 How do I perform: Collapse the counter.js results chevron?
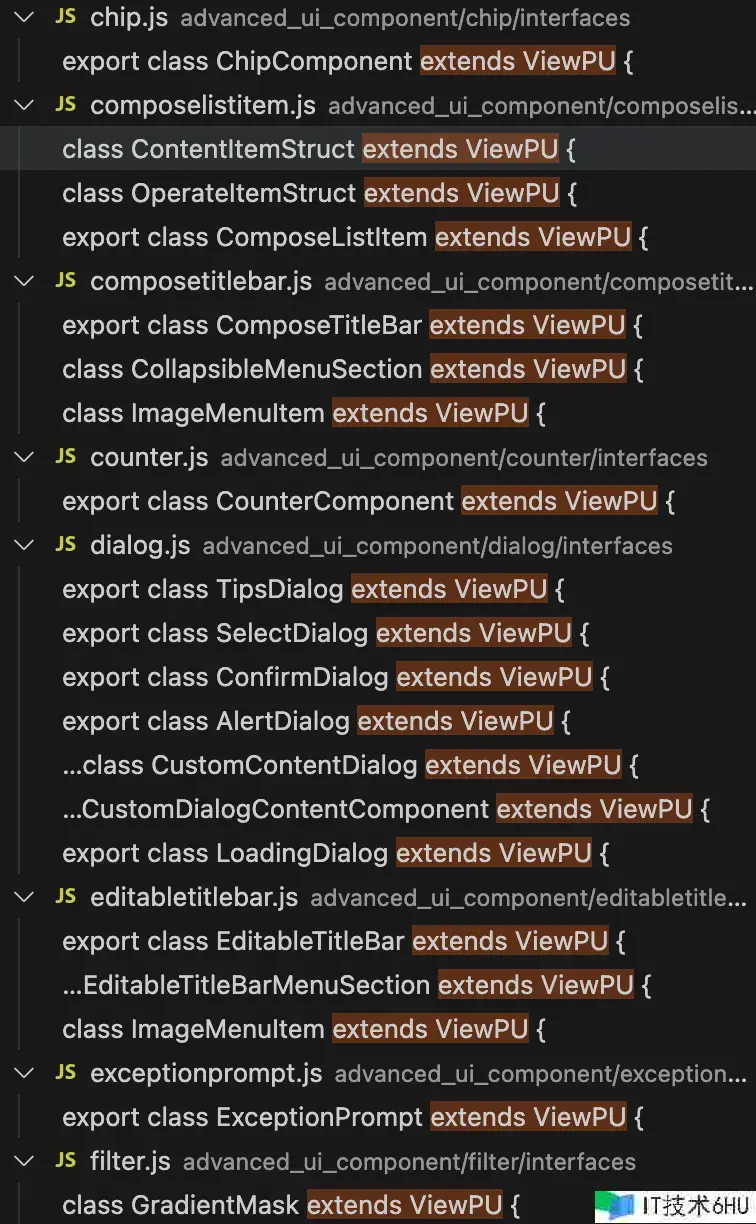tap(23, 457)
